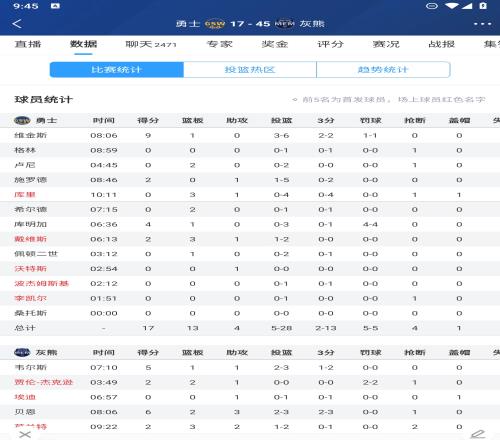Tap the 勇士 team logo in stats table
Viewport: 500px width, 440px height.
click(x=22, y=120)
